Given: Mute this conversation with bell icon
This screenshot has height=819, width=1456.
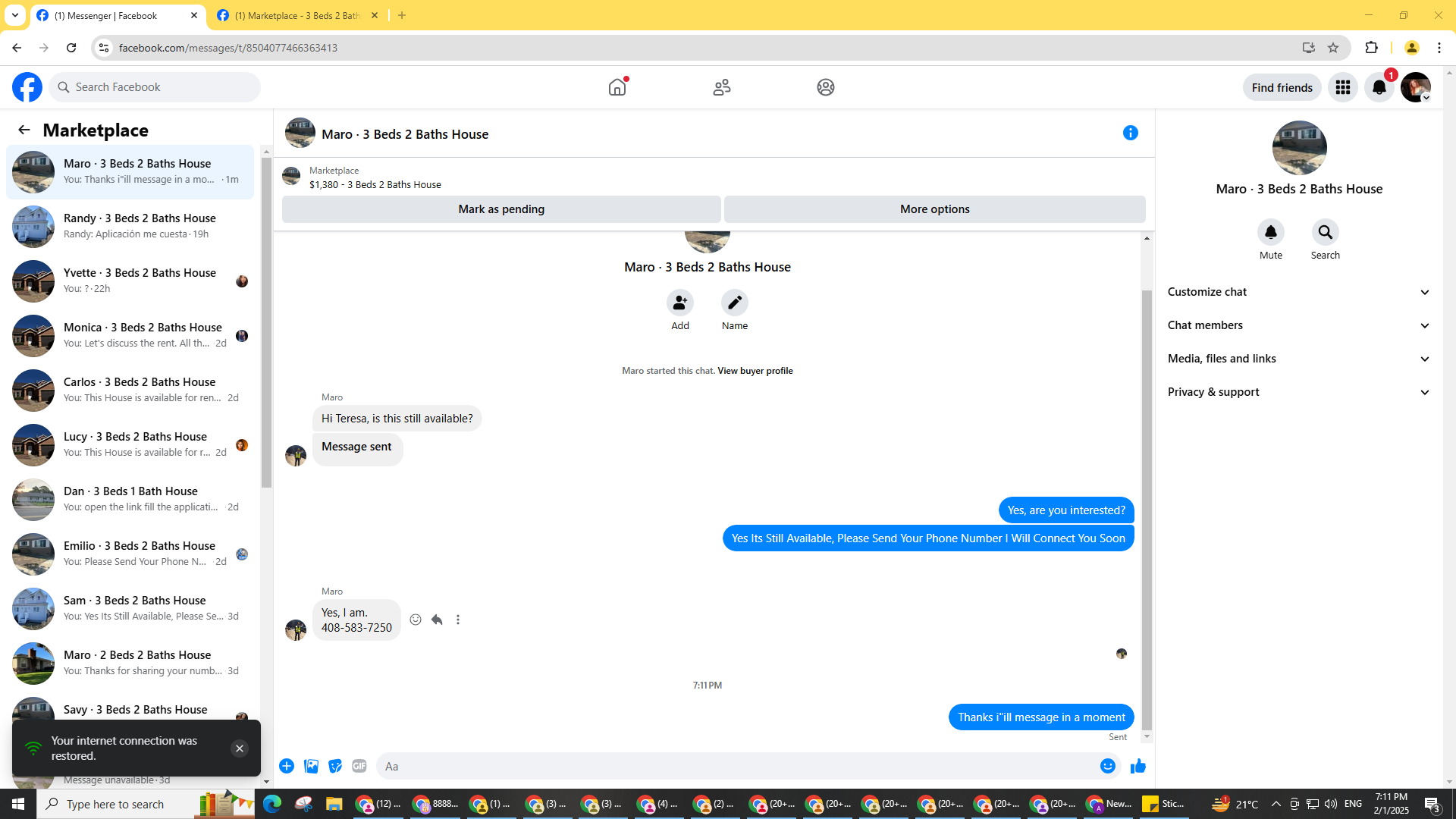Looking at the screenshot, I should [1270, 233].
